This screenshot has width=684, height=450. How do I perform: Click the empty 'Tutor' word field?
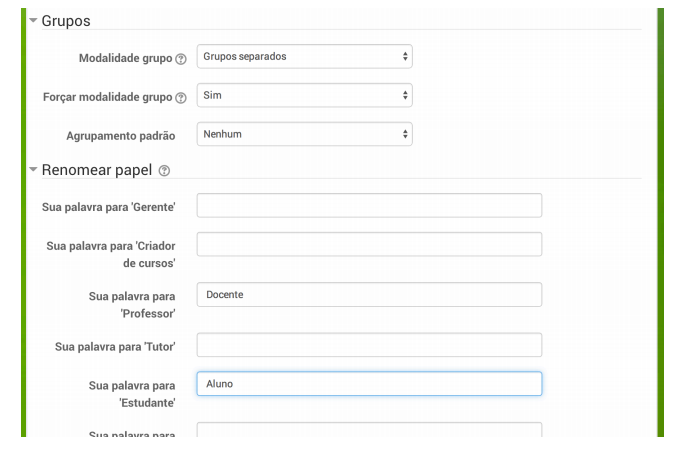click(x=369, y=345)
